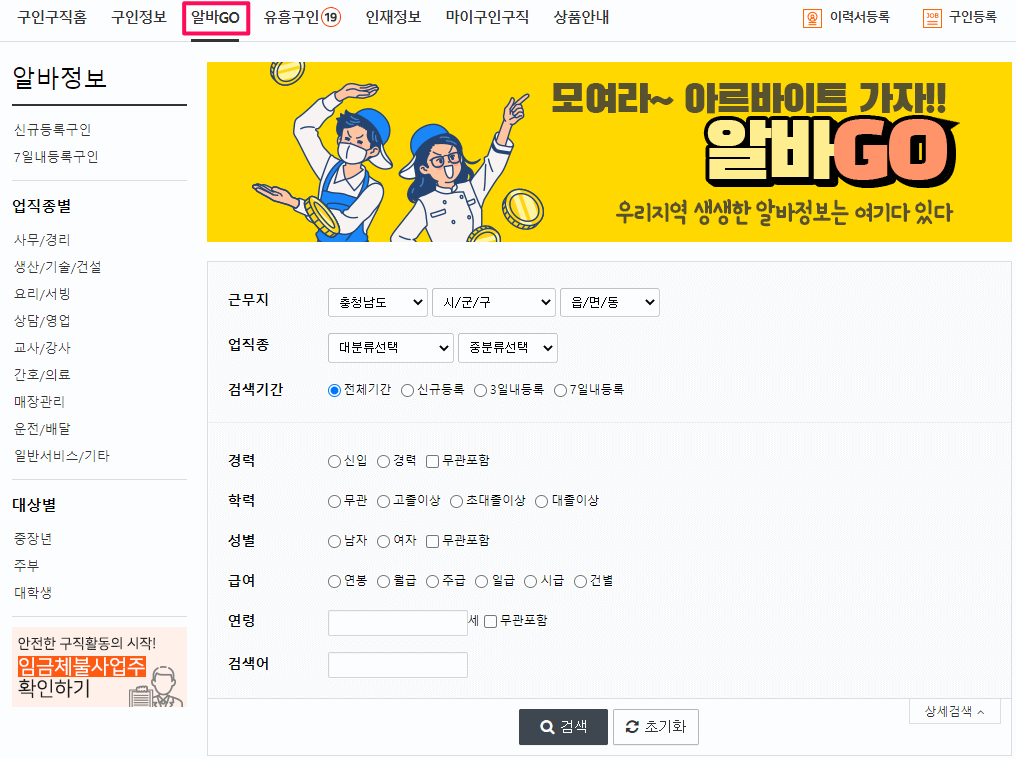
Task: Click the refresh icon on 초기화 button
Action: [x=632, y=727]
